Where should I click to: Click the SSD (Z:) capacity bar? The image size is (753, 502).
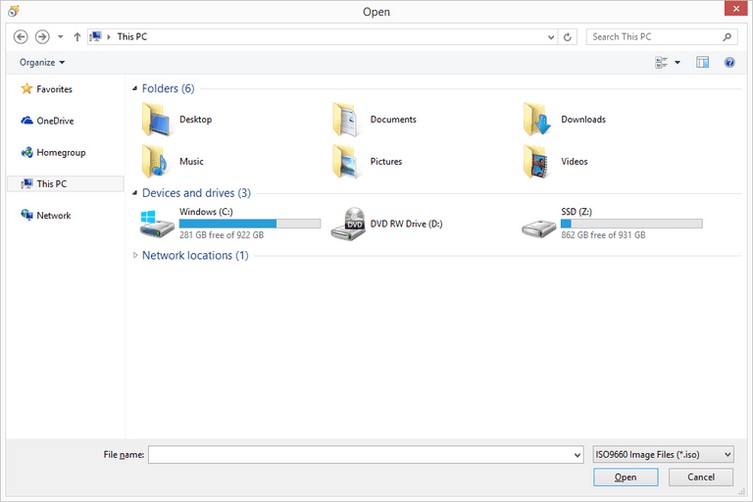[x=632, y=223]
